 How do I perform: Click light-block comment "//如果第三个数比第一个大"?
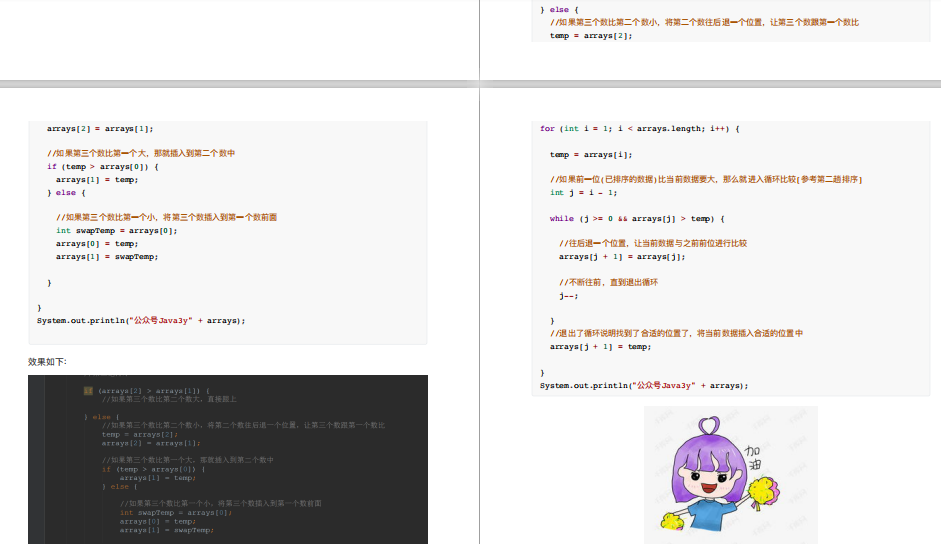[141, 153]
